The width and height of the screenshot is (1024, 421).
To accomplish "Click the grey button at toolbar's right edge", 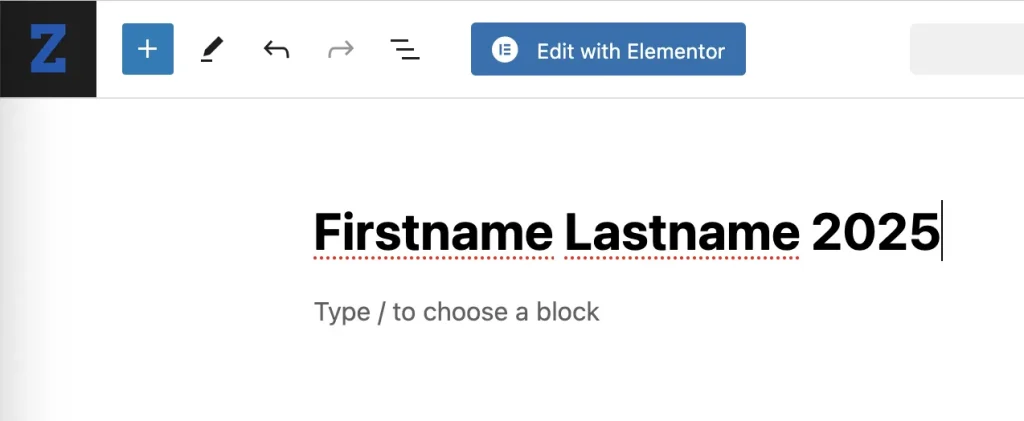I will pyautogui.click(x=966, y=49).
